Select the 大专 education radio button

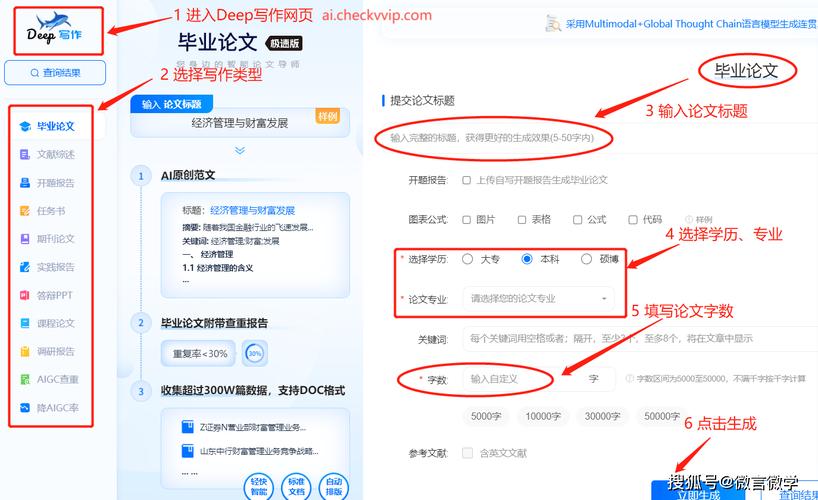point(467,259)
